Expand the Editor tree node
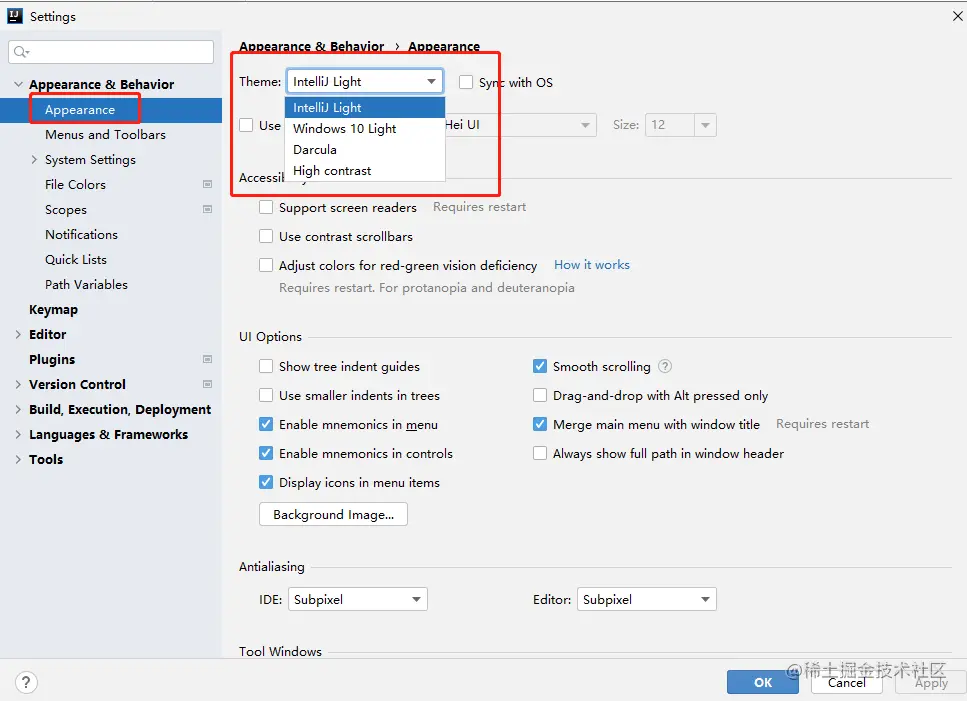Image resolution: width=967 pixels, height=701 pixels. 18,334
